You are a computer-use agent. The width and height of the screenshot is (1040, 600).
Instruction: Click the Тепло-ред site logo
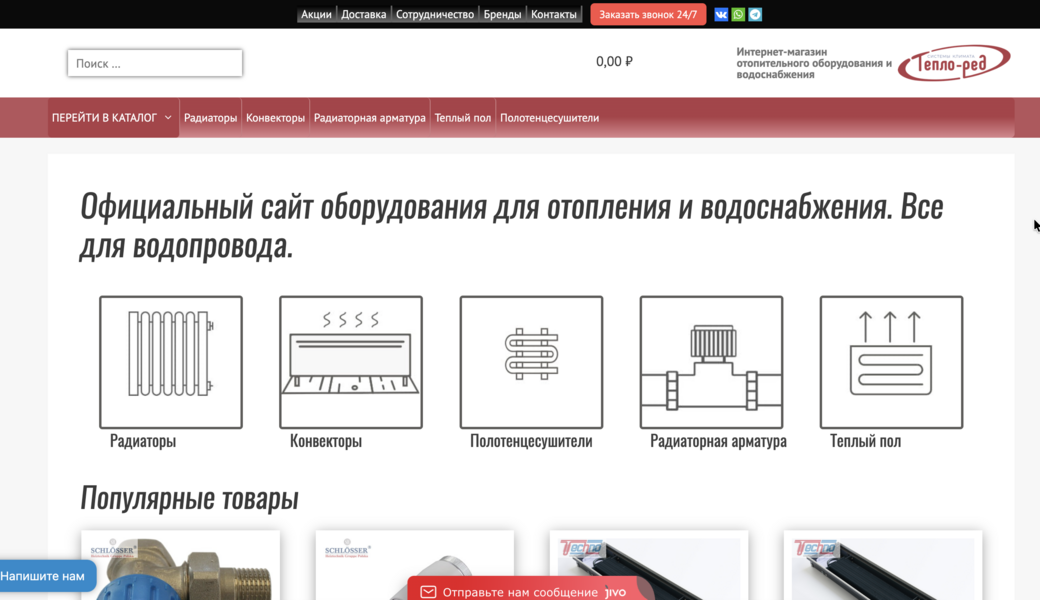coord(953,64)
